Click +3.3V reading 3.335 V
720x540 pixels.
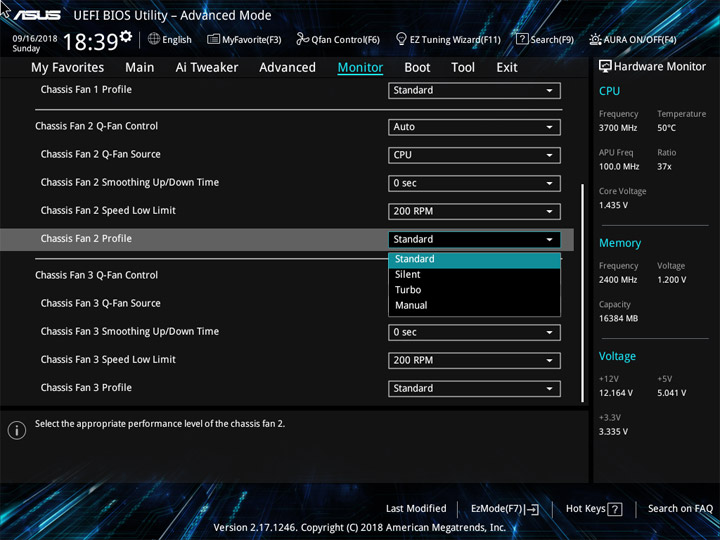(613, 432)
